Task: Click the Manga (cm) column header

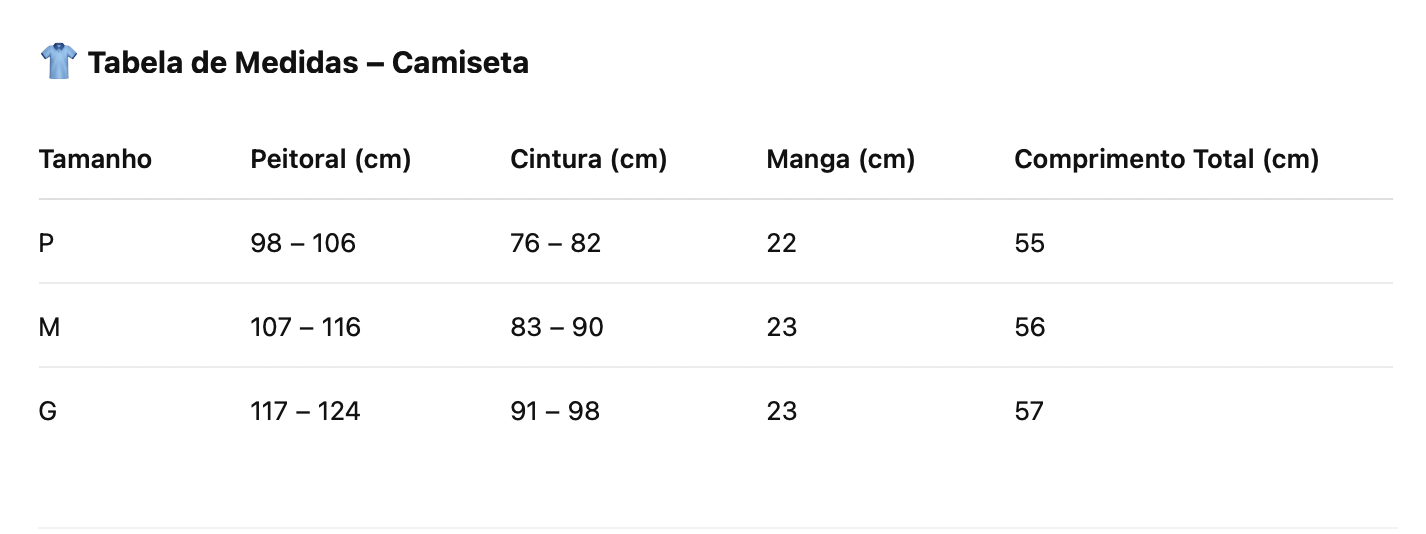Action: coord(840,159)
